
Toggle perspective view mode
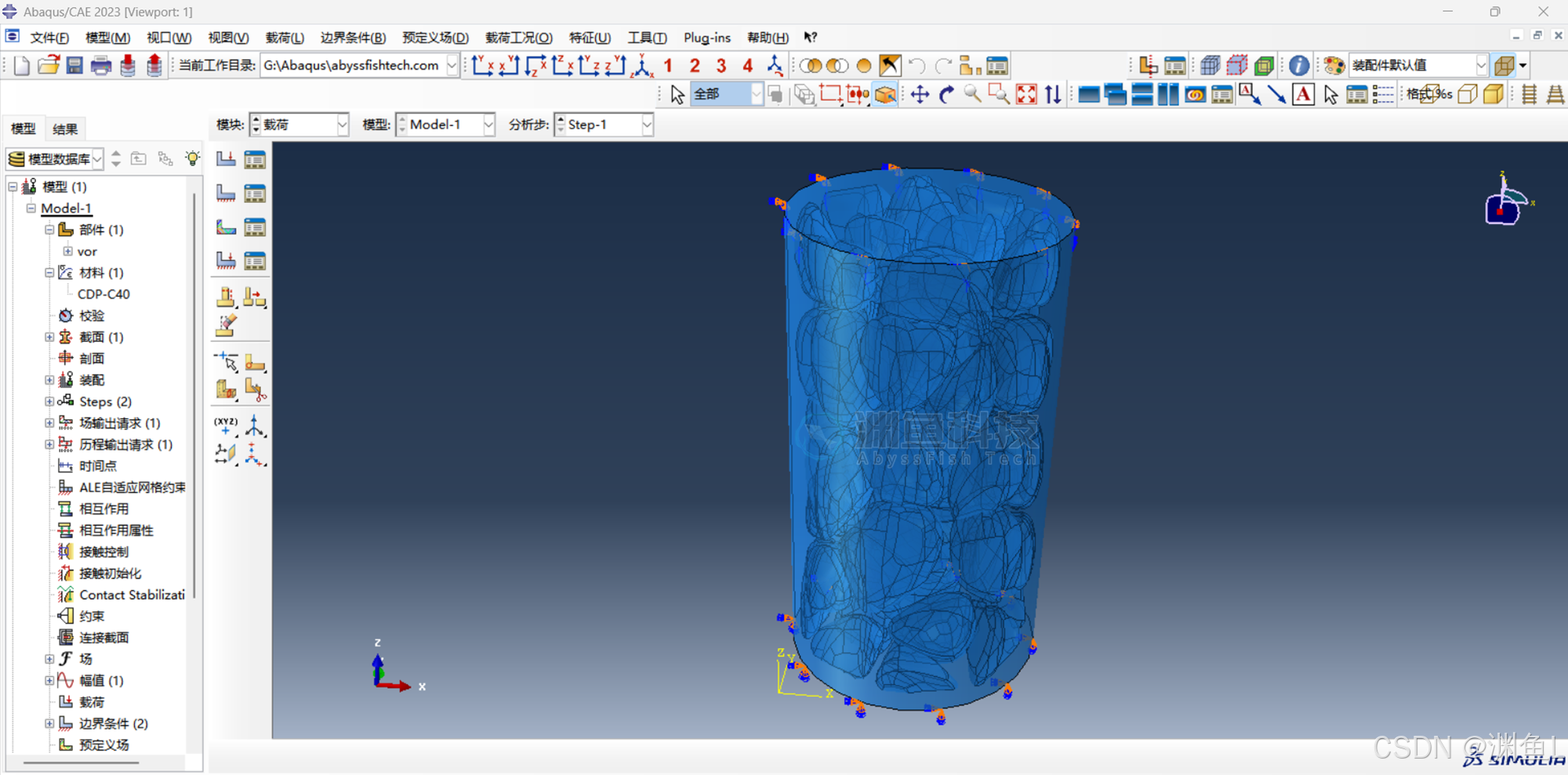point(1555,95)
